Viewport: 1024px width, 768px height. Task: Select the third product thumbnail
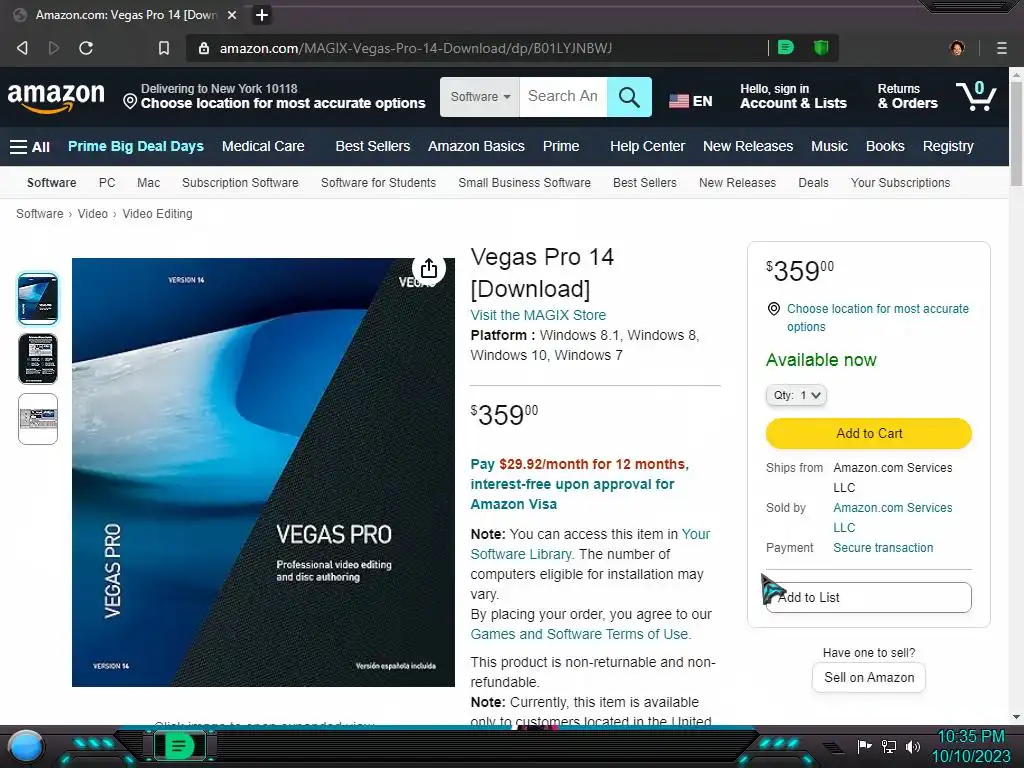point(38,419)
